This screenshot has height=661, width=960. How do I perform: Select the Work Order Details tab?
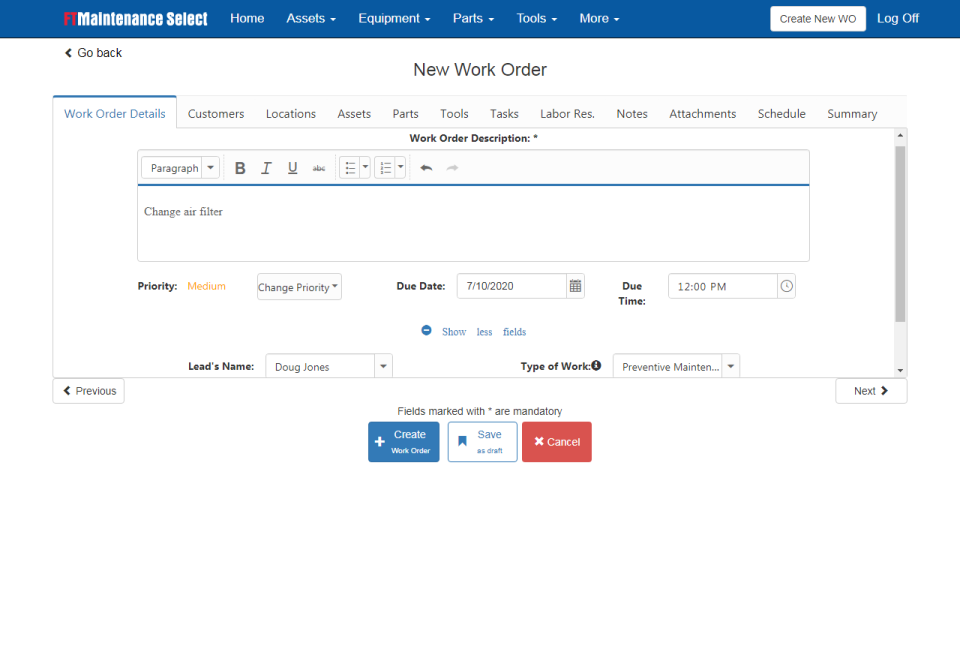[114, 113]
